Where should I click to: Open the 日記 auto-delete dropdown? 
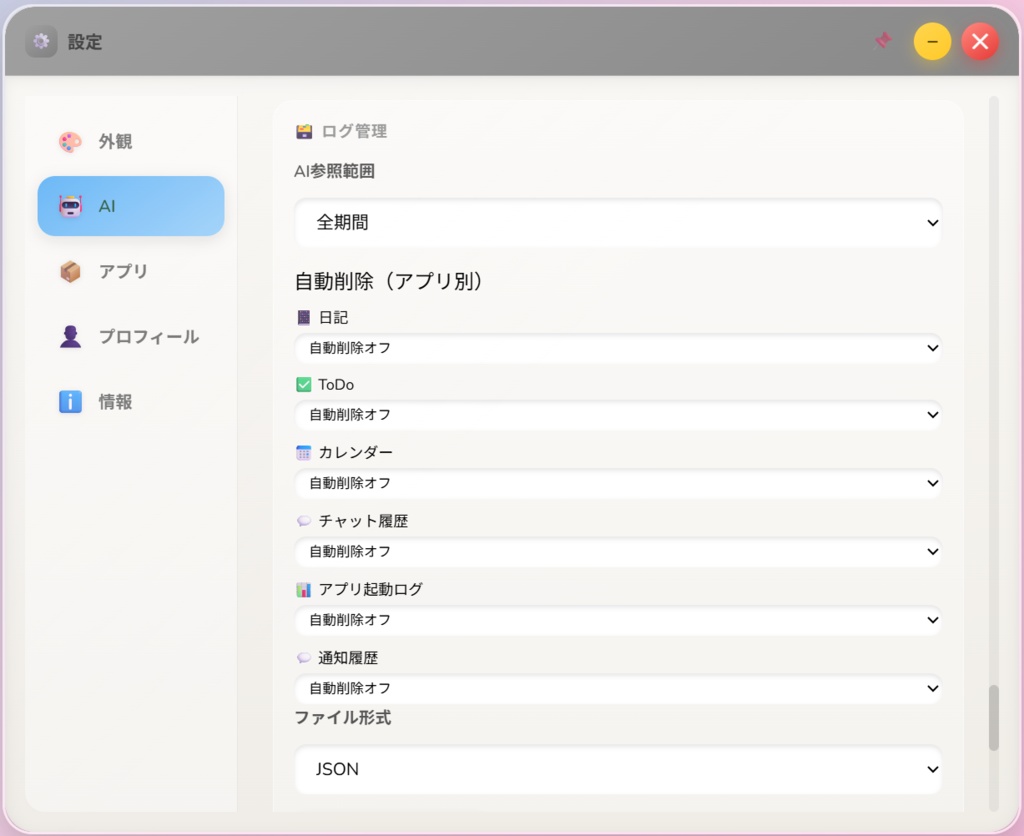tap(617, 348)
